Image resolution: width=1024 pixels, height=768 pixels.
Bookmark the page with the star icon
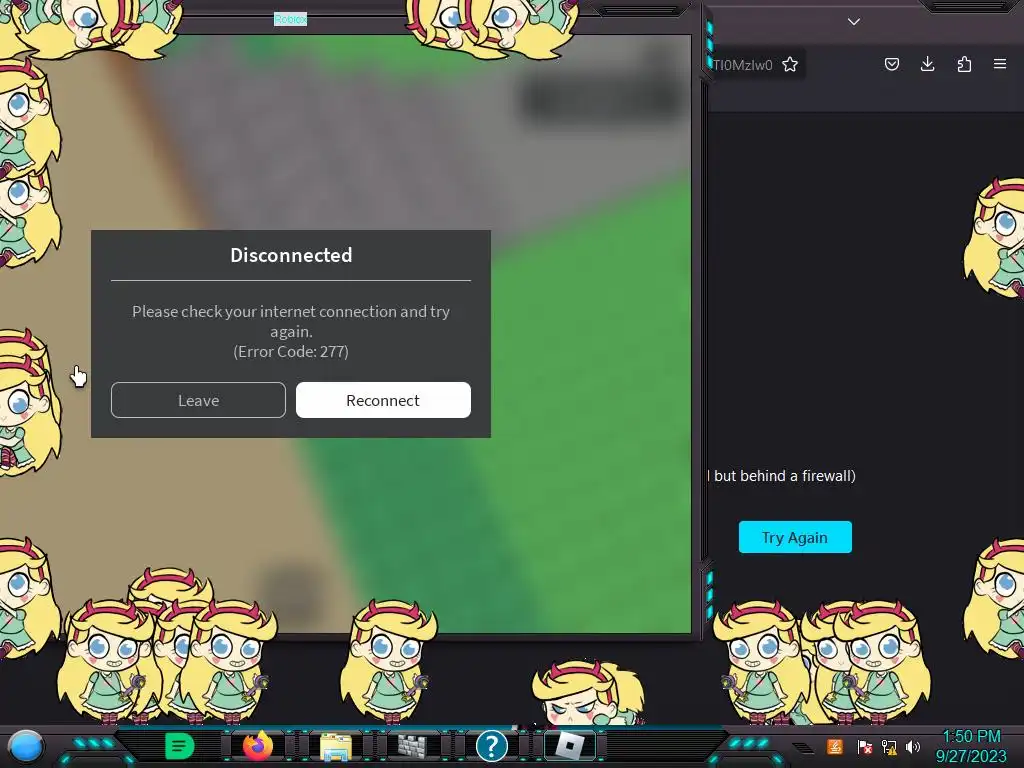point(790,64)
